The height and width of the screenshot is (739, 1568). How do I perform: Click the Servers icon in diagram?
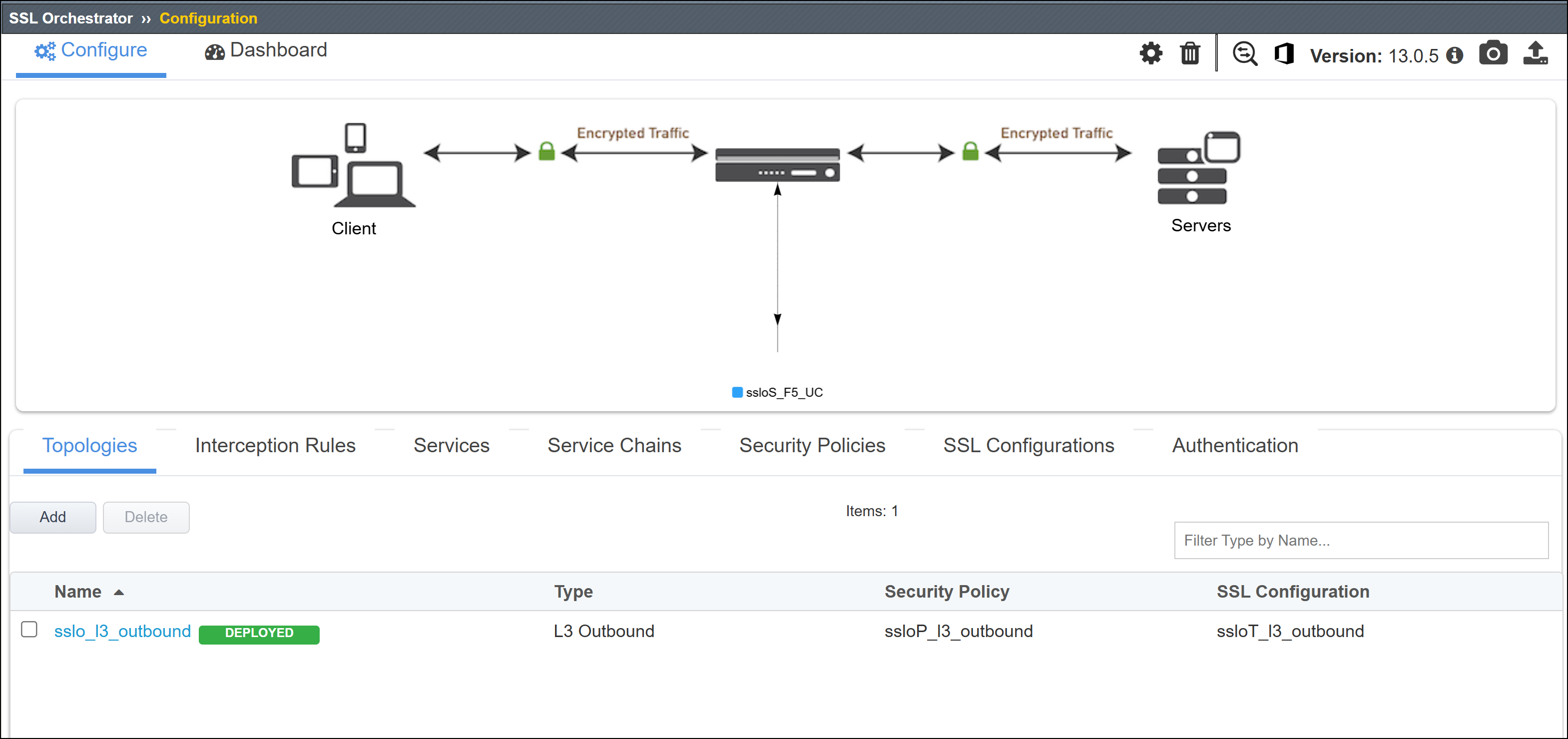[1198, 167]
